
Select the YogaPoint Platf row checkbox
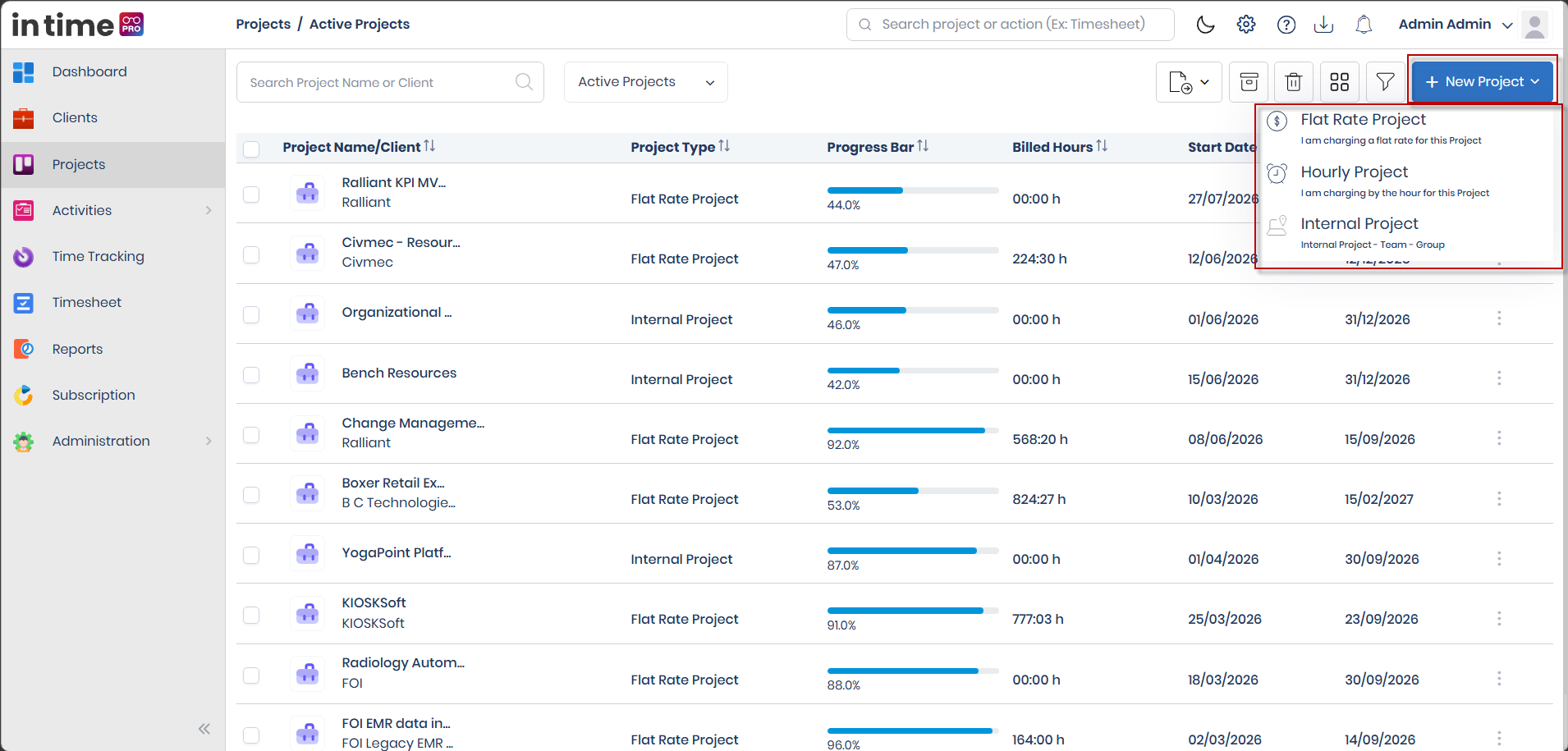[x=251, y=556]
